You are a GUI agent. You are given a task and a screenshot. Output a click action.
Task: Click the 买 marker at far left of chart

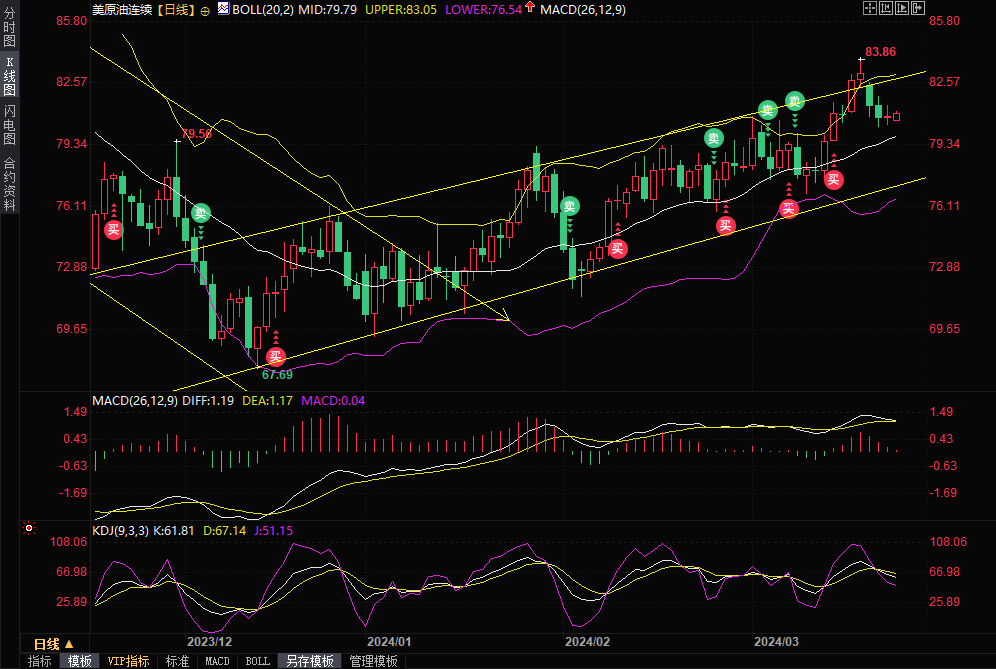113,229
